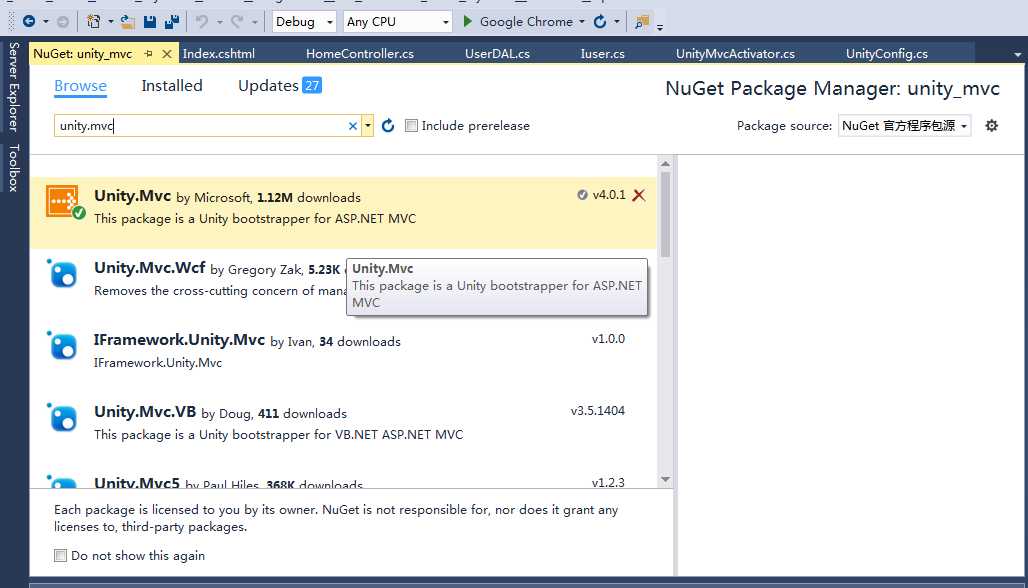The height and width of the screenshot is (588, 1028).
Task: Start debugging with the green play icon
Action: click(467, 21)
